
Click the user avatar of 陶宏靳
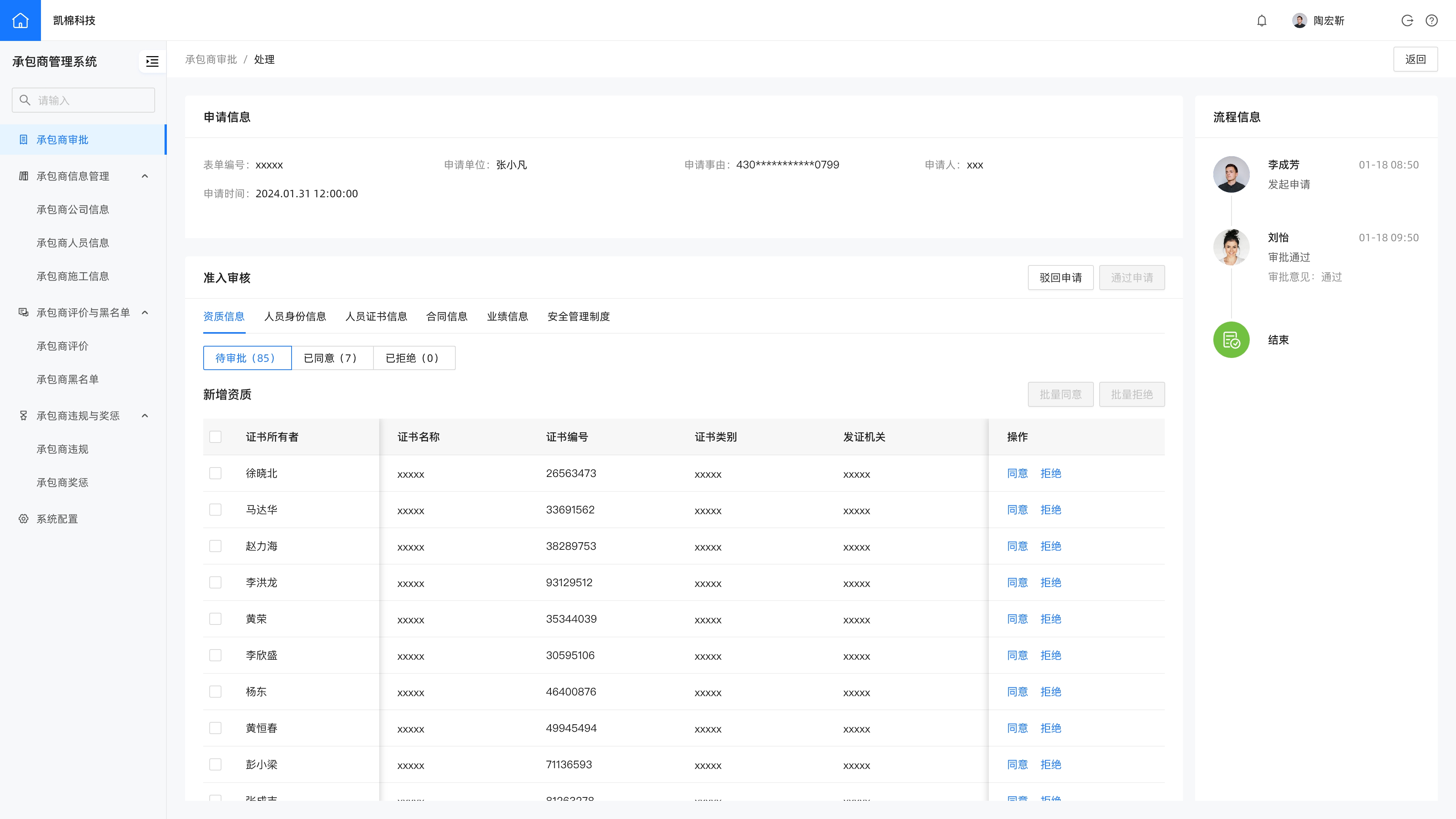click(x=1299, y=21)
